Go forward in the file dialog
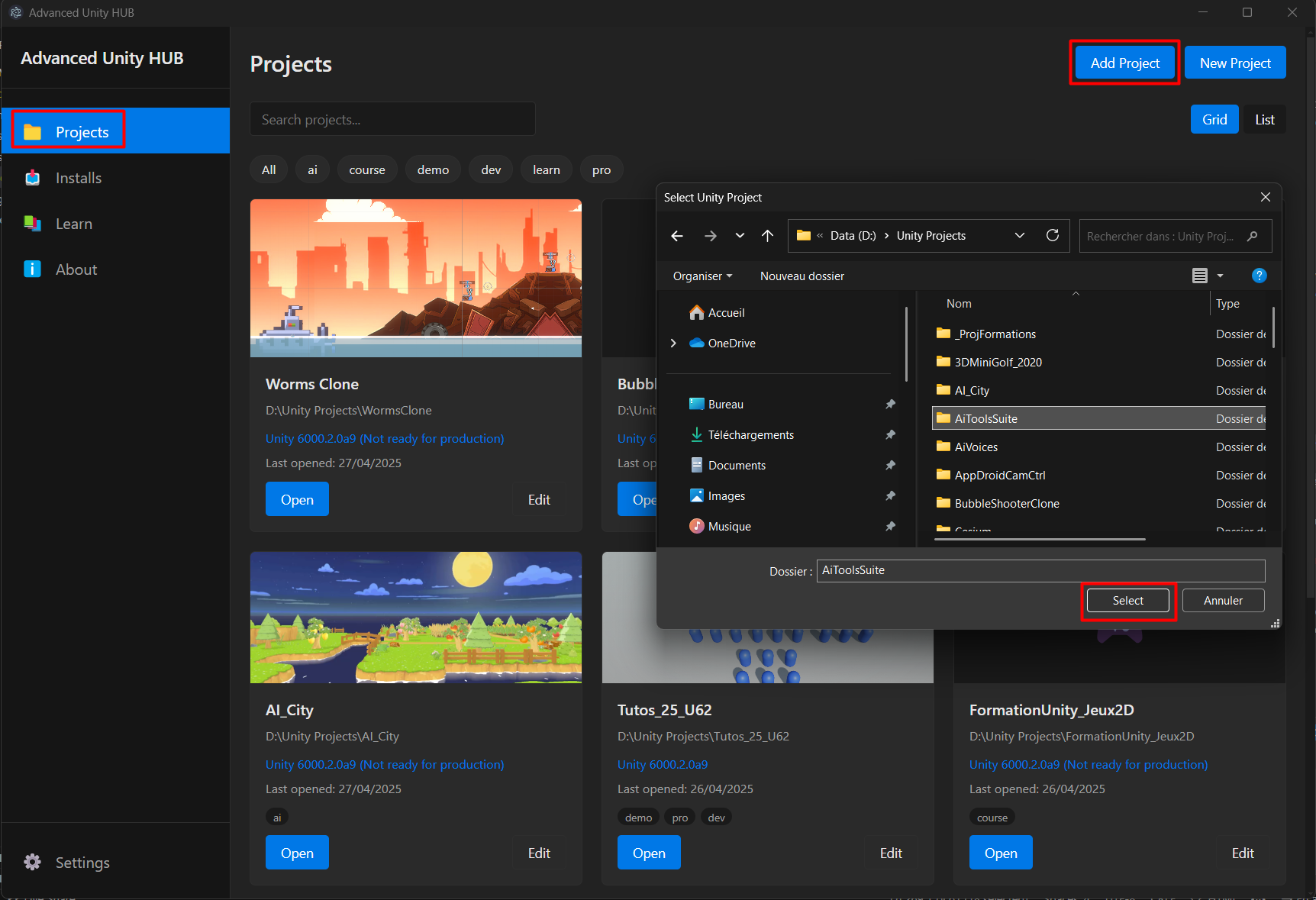The image size is (1316, 900). pyautogui.click(x=710, y=236)
